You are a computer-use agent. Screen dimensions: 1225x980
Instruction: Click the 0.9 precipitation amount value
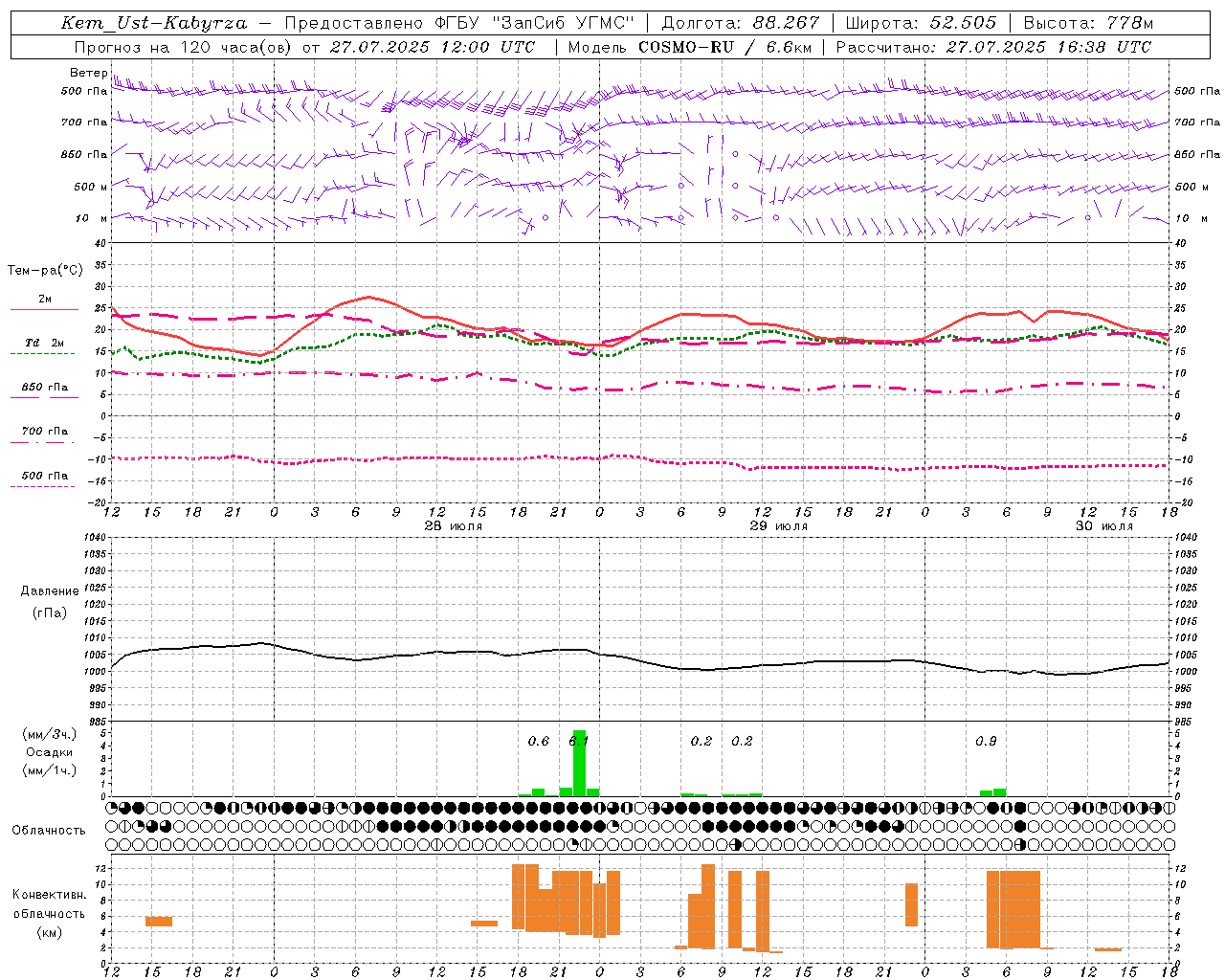point(986,741)
